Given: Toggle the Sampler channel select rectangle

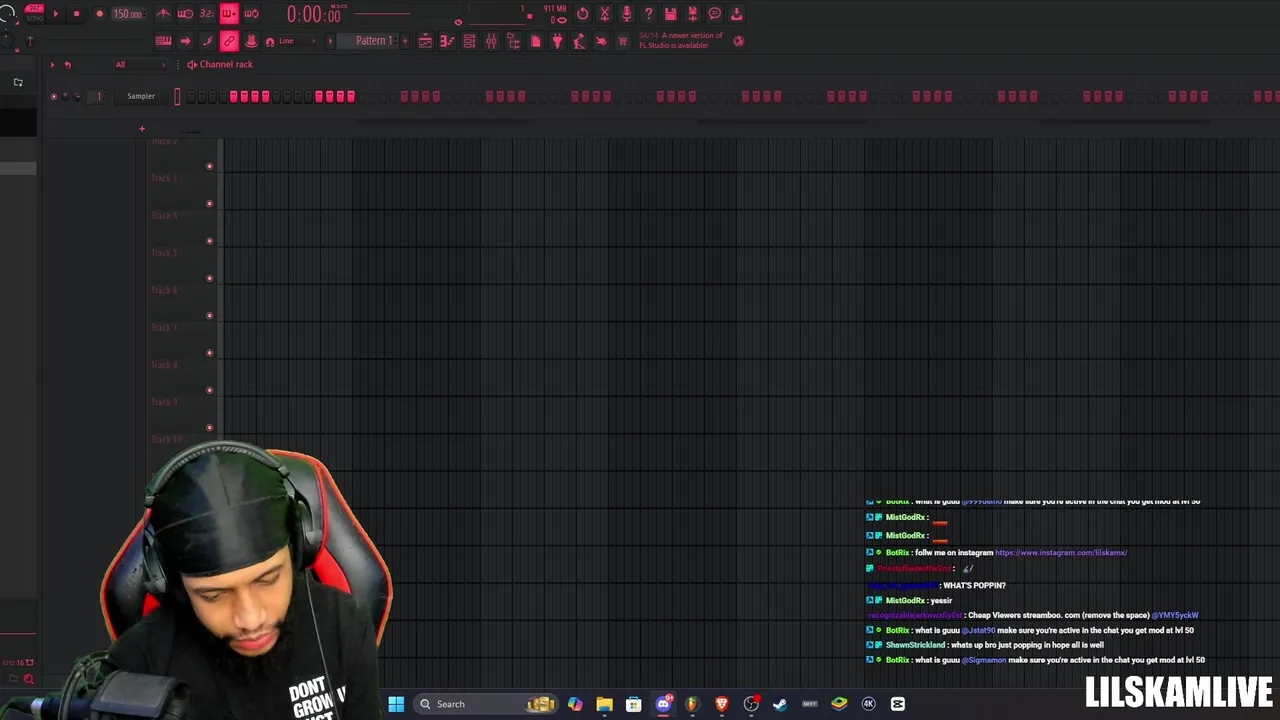Looking at the screenshot, I should pos(177,96).
